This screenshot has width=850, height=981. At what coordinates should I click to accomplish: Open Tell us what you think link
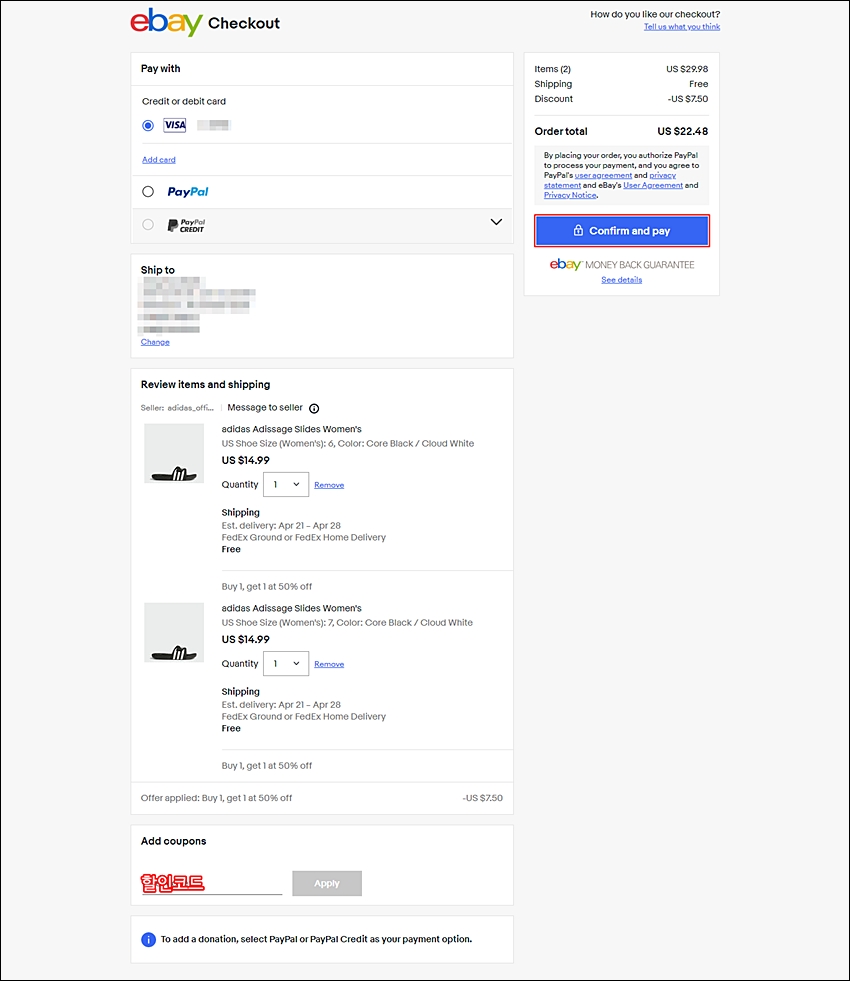682,27
